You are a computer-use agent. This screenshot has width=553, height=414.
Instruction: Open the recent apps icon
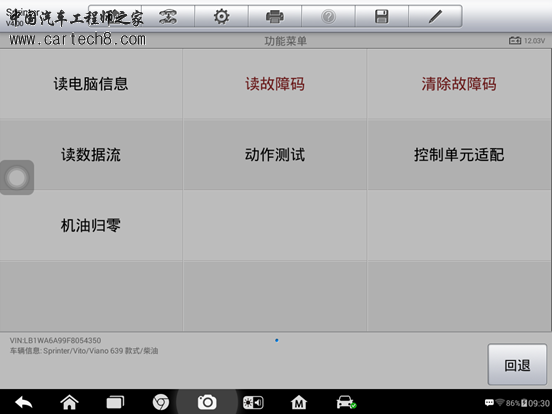(115, 402)
